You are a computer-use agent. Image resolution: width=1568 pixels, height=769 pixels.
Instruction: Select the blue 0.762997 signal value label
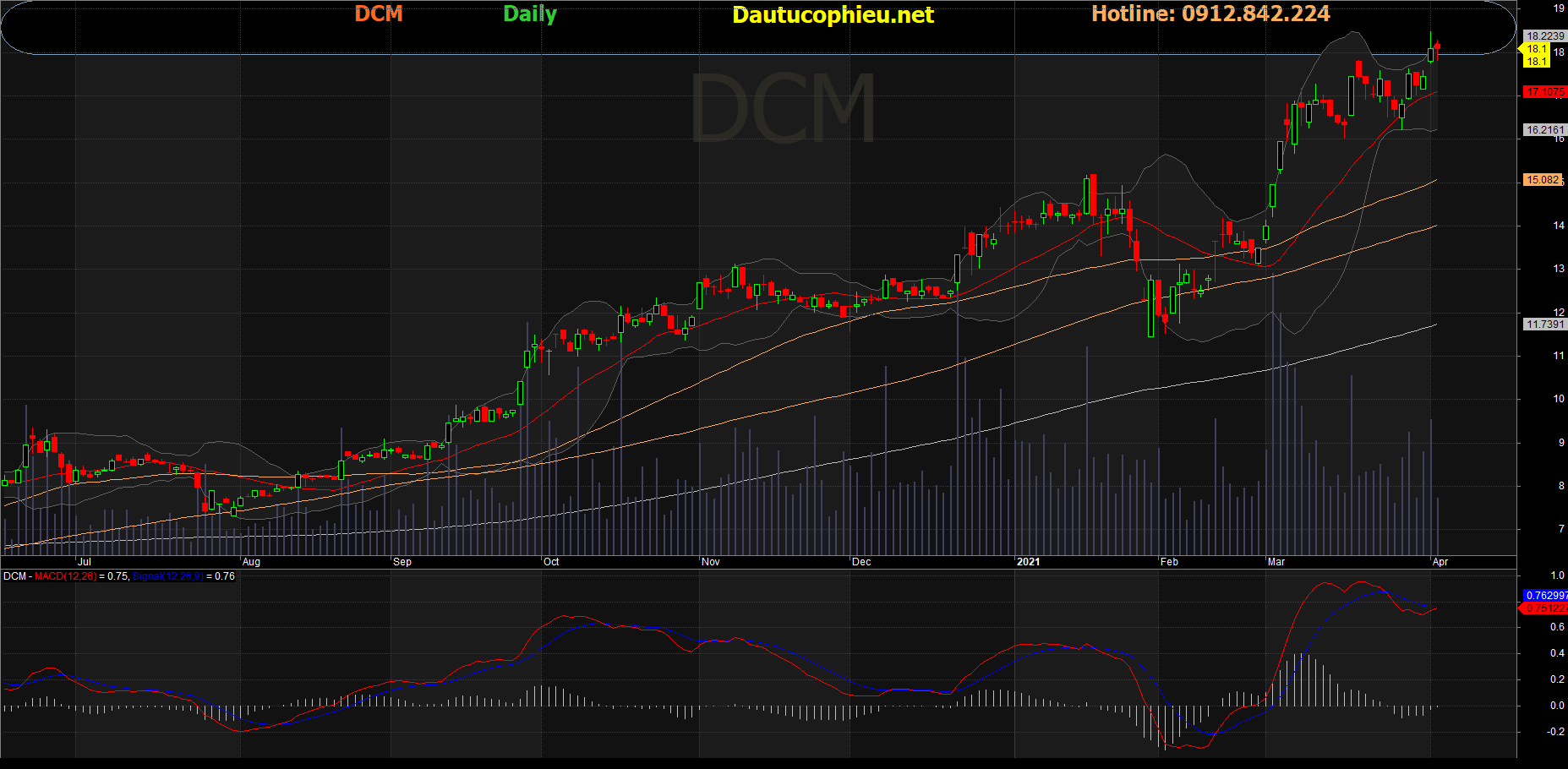(x=1545, y=596)
